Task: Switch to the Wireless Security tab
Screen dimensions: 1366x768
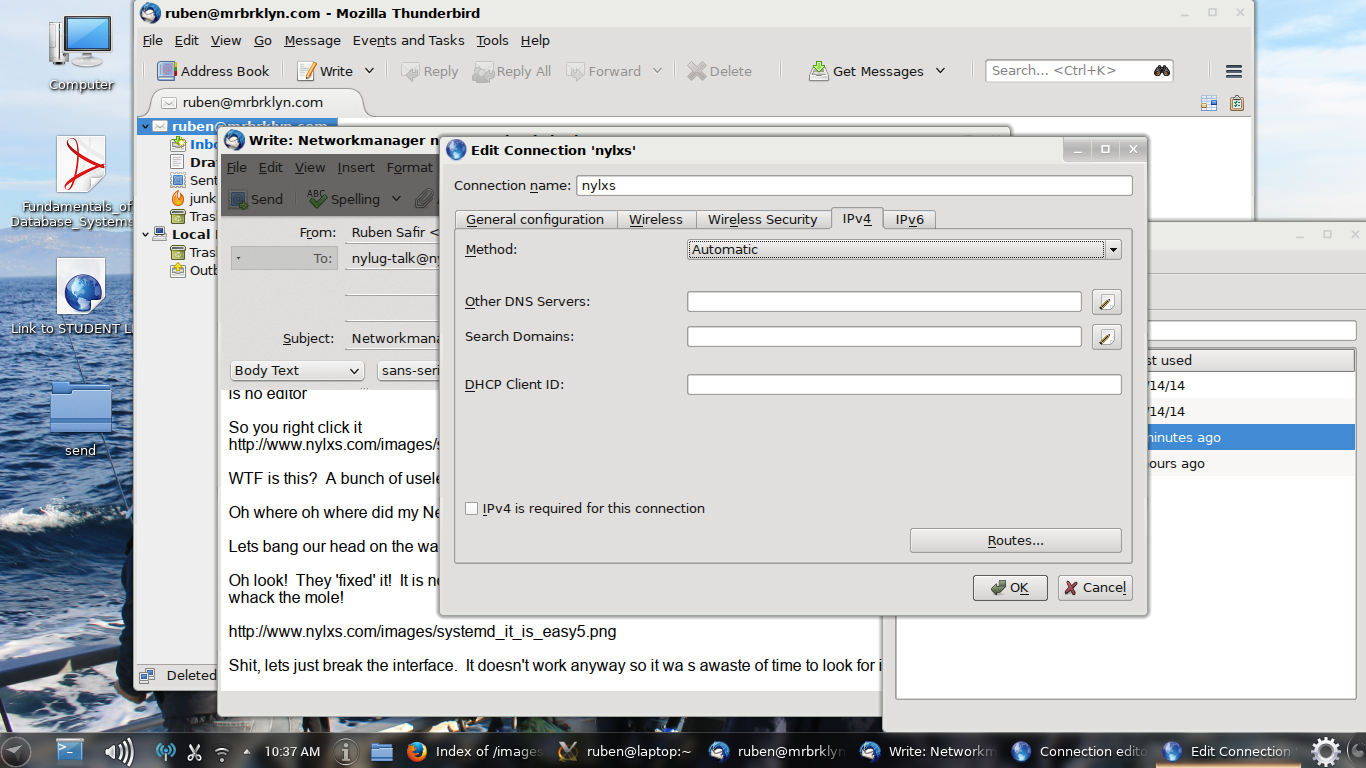Action: pyautogui.click(x=763, y=219)
